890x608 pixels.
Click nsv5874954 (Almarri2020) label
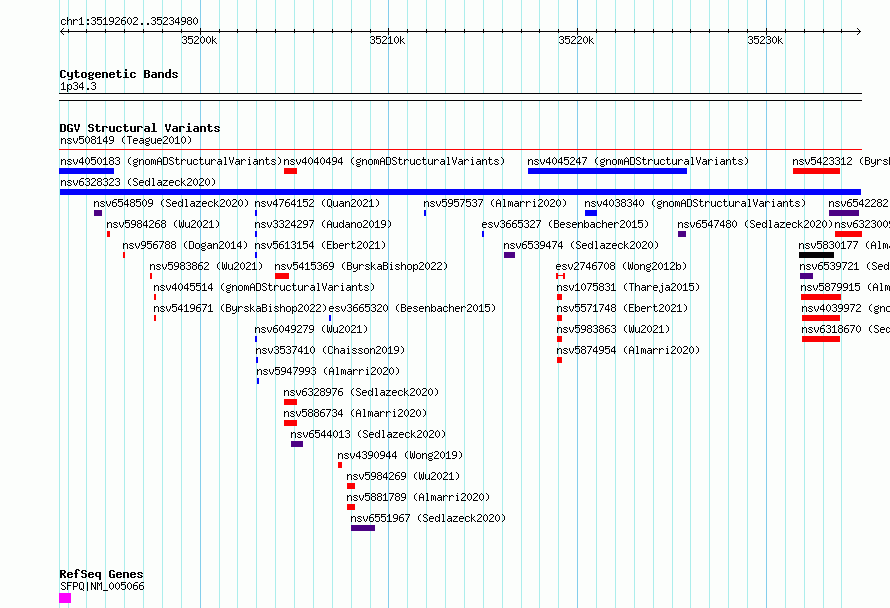pyautogui.click(x=628, y=350)
